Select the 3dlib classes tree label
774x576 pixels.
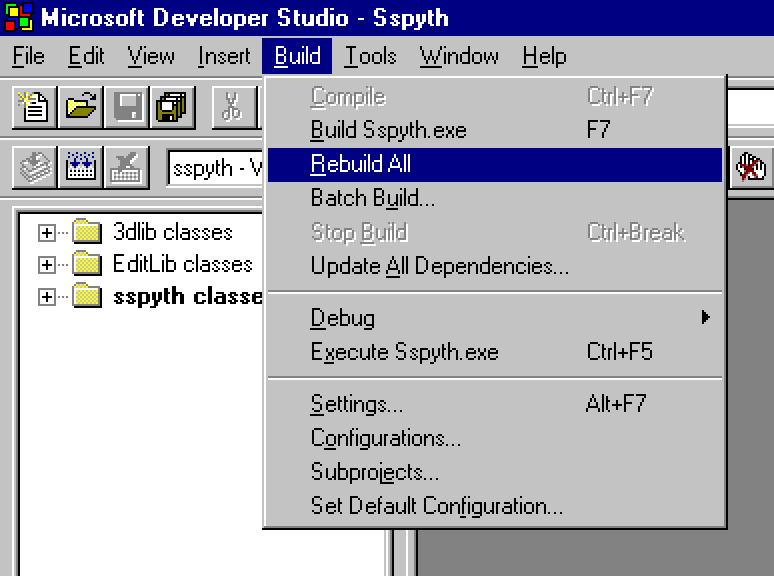click(x=172, y=232)
